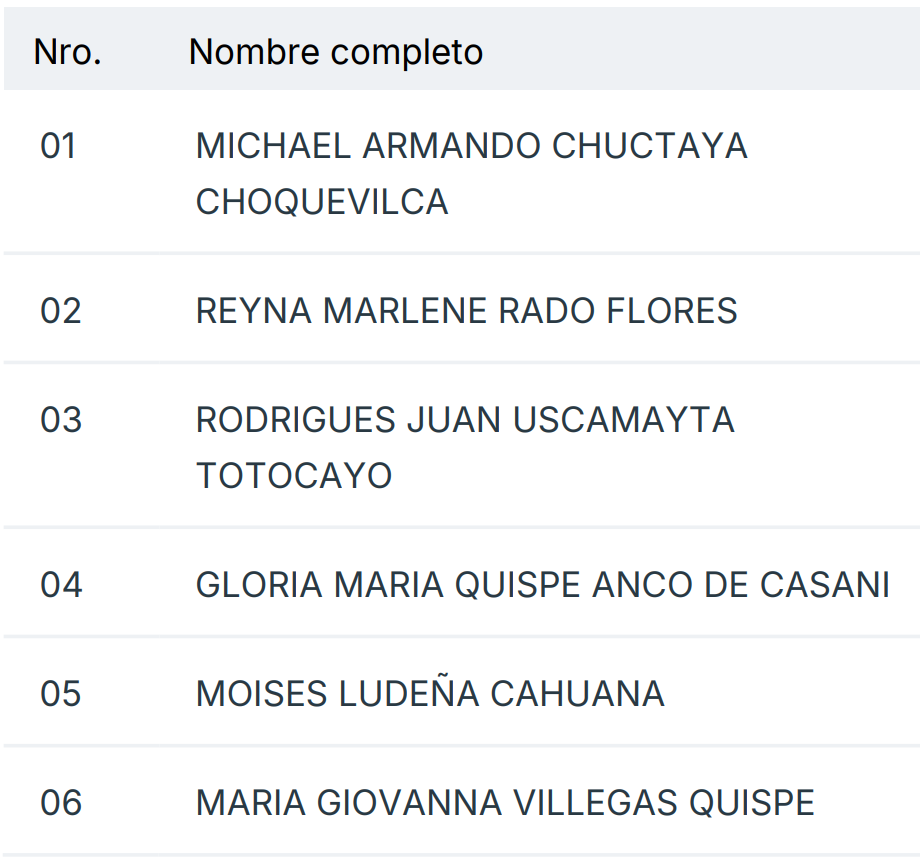Select row number 02
Screen dimensions: 920x864
click(60, 311)
